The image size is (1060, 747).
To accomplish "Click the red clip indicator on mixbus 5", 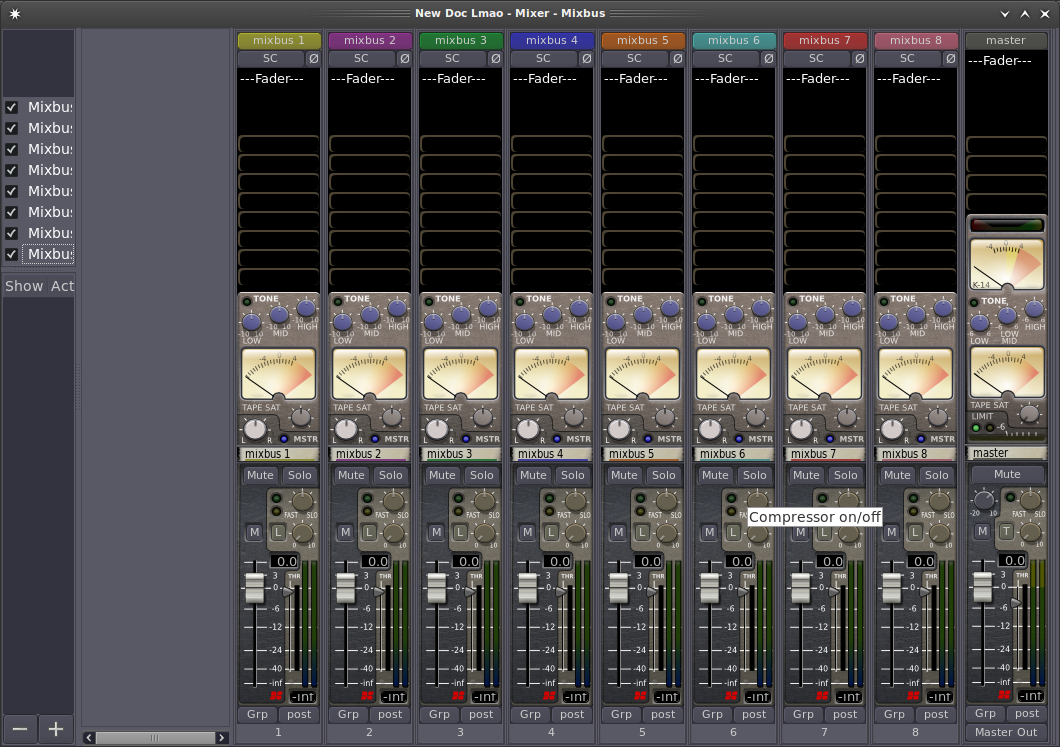I will (x=640, y=695).
